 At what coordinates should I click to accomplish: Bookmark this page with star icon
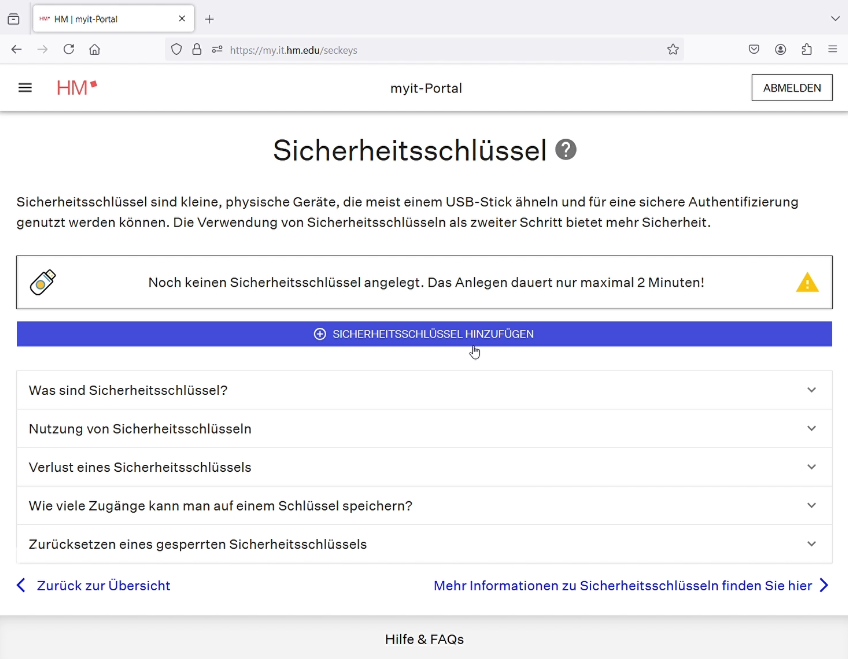(x=673, y=49)
